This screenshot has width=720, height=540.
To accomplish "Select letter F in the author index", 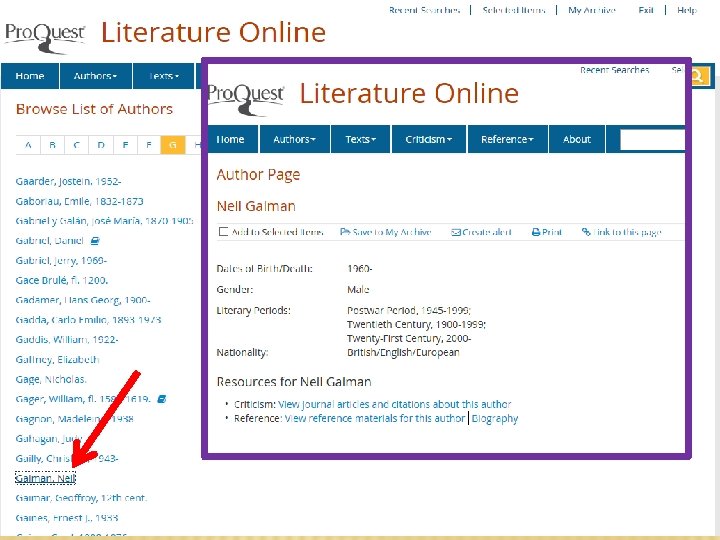I will [149, 145].
